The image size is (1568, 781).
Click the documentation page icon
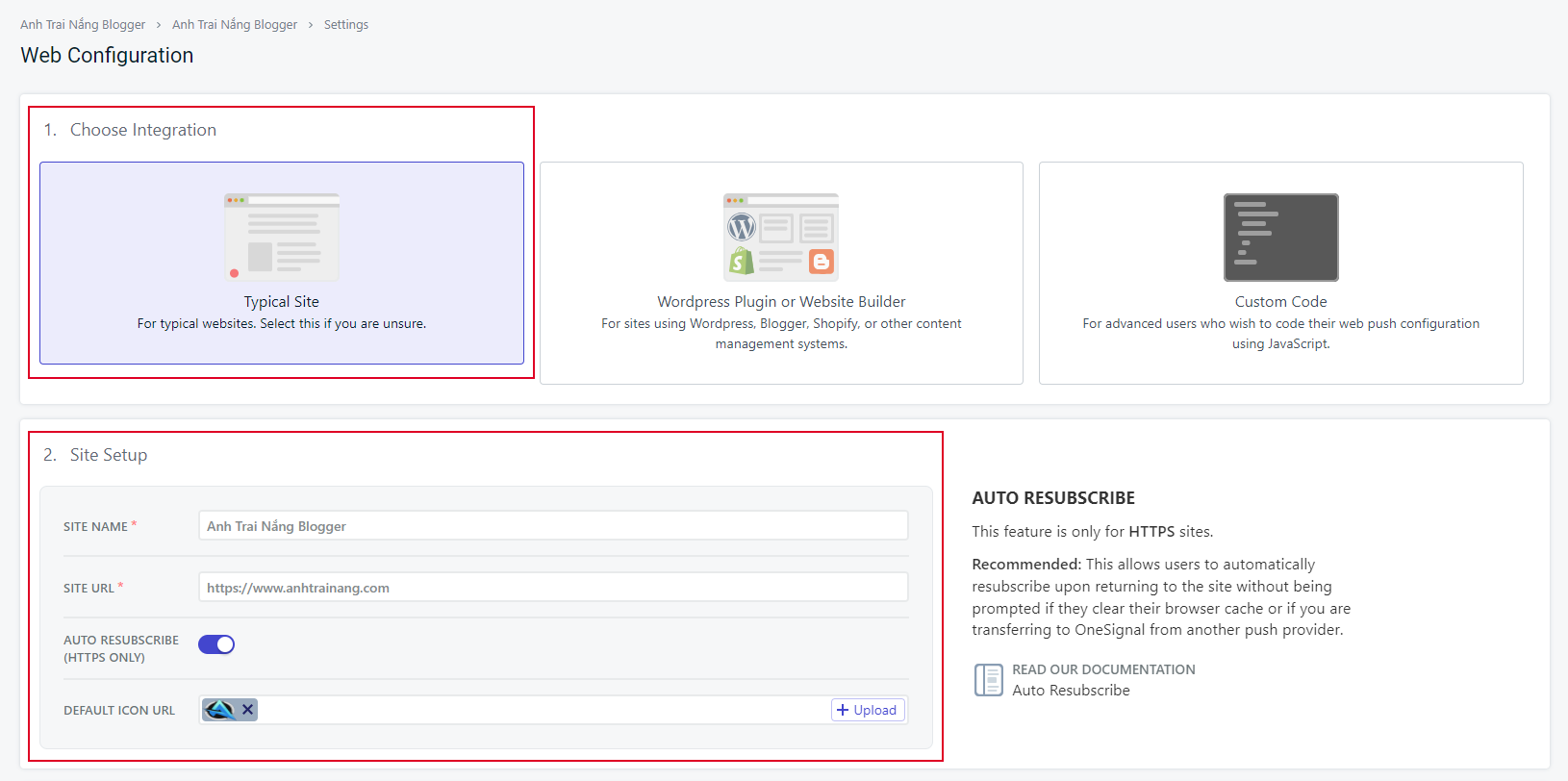(x=989, y=680)
